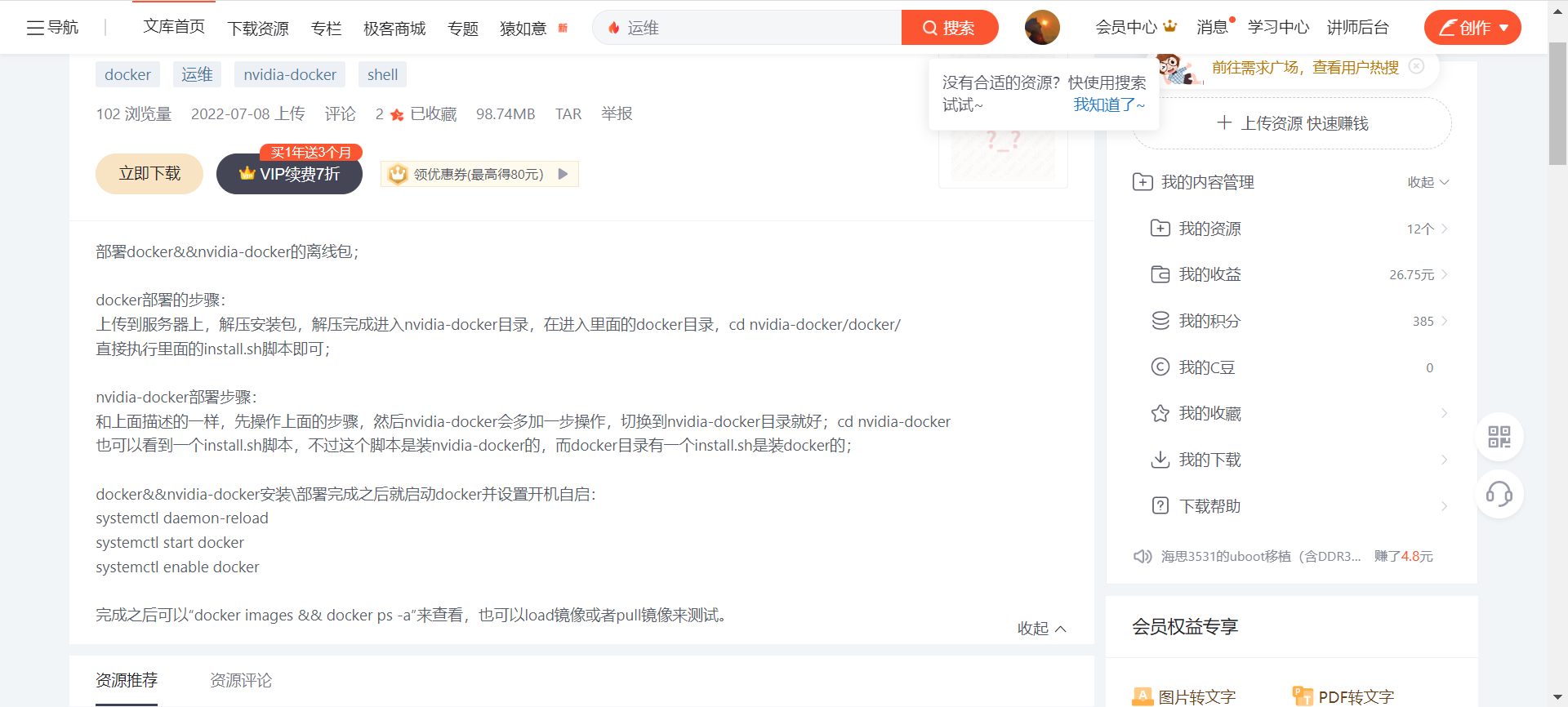Click the shell tag
1568x707 pixels.
pyautogui.click(x=382, y=74)
